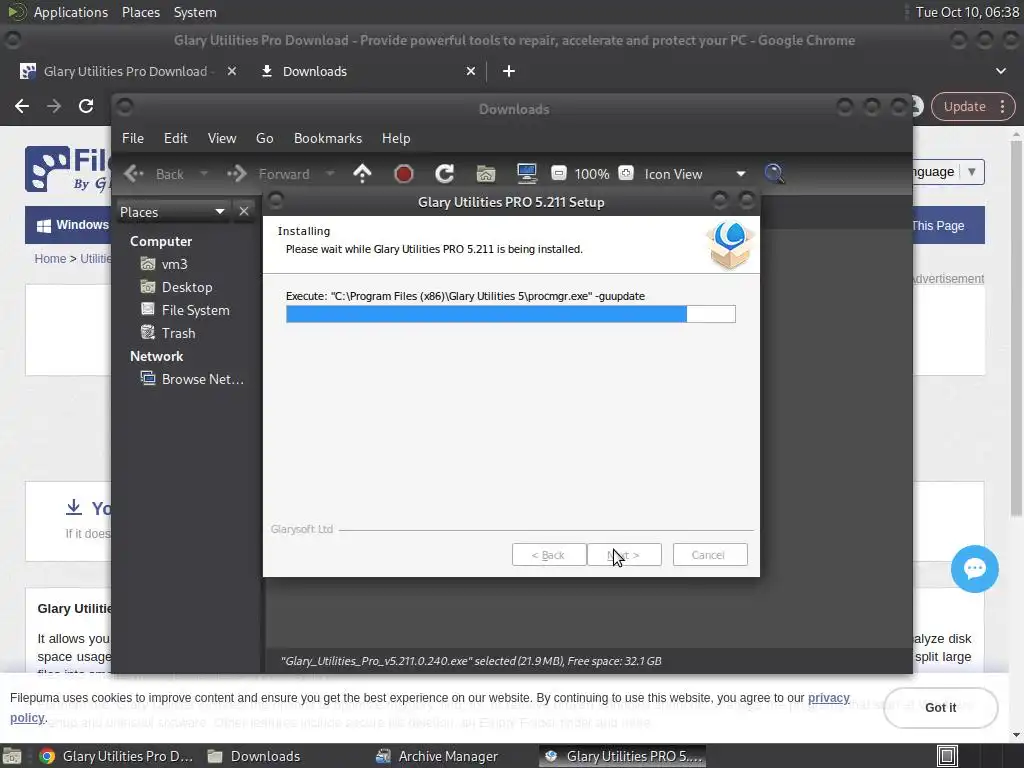Click the clock in the top panel

click(x=967, y=12)
